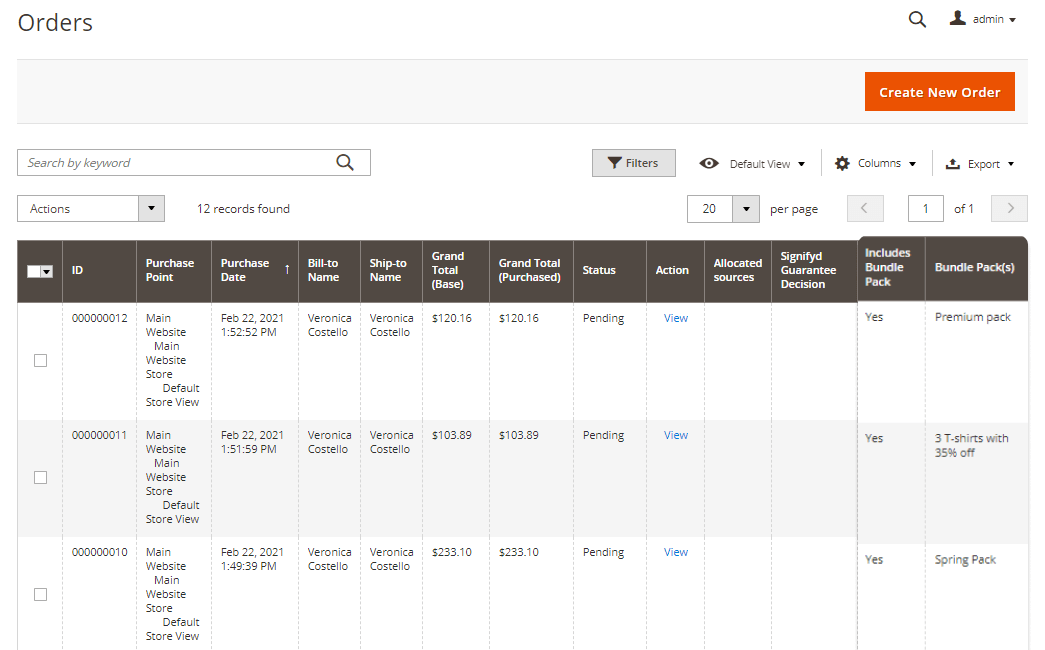This screenshot has height=650, width=1045.
Task: Toggle the select-all checkbox in table header
Action: point(34,271)
